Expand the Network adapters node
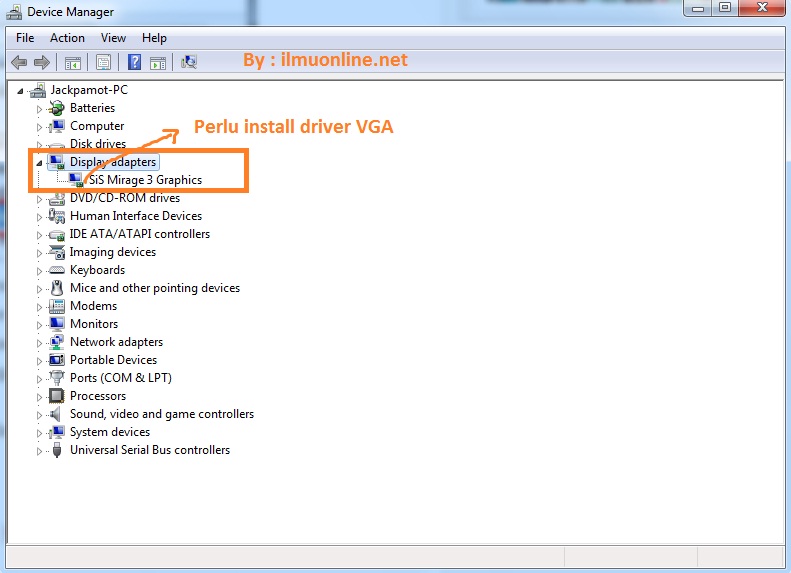This screenshot has height=573, width=791. click(40, 342)
